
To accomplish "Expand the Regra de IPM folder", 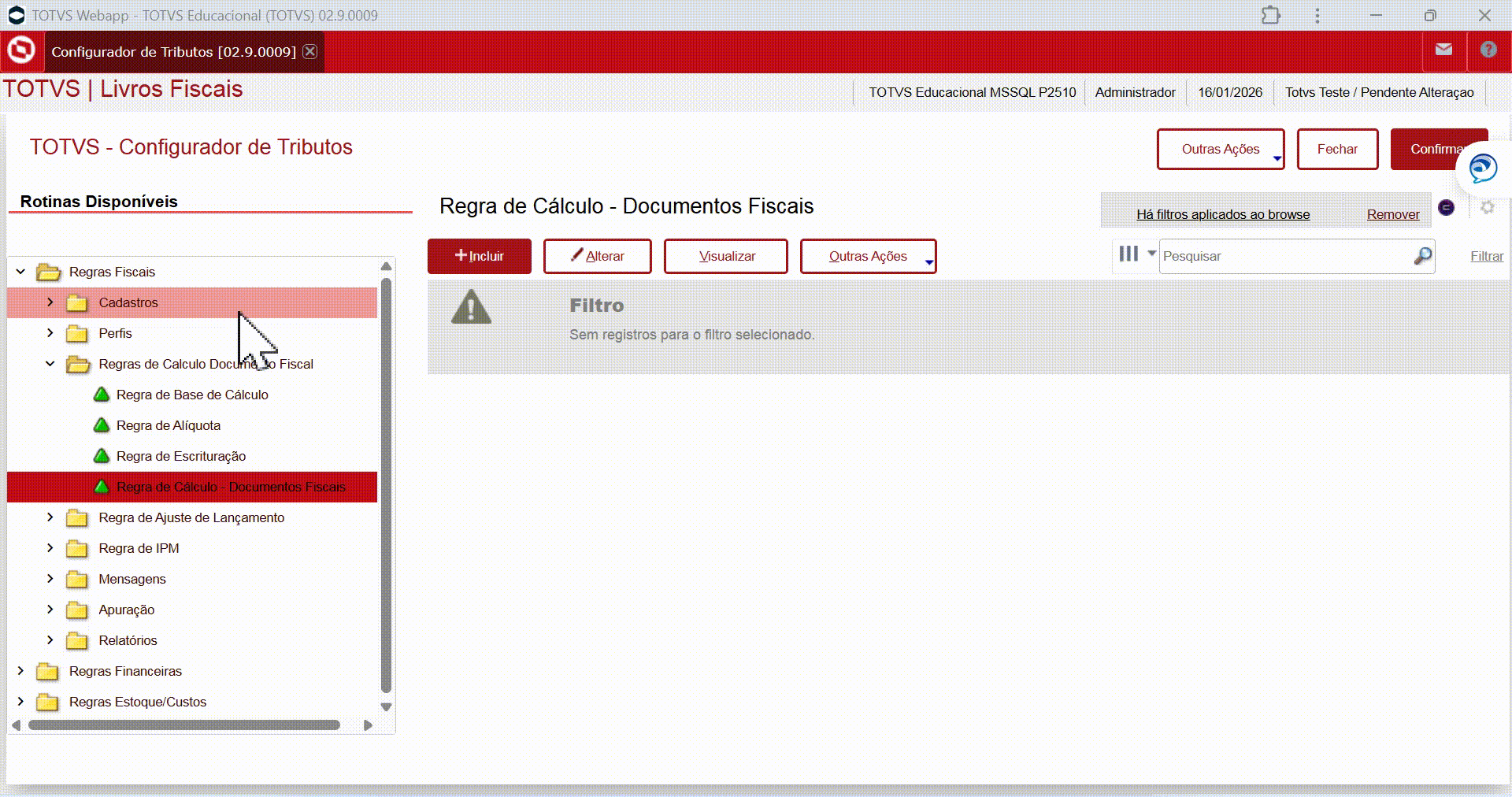I will 50,548.
